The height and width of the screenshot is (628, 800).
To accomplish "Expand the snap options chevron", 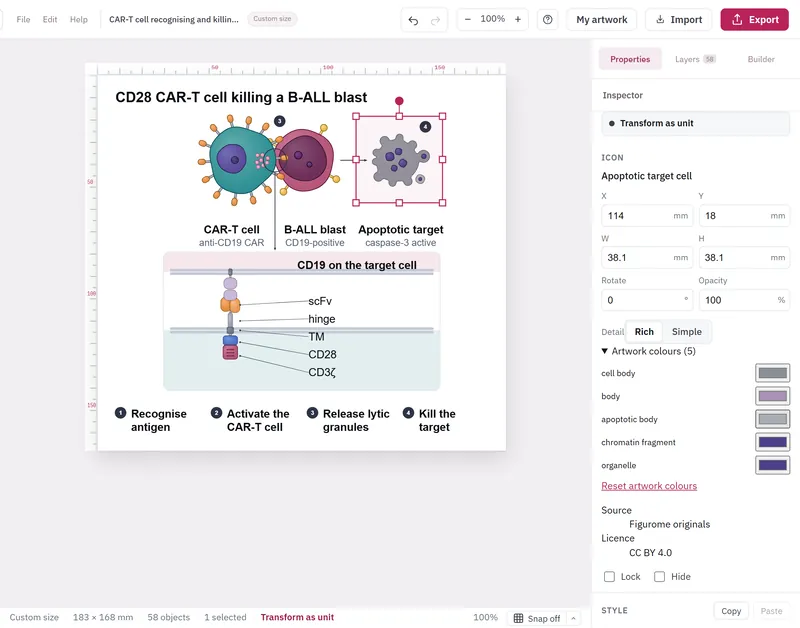I will point(573,618).
